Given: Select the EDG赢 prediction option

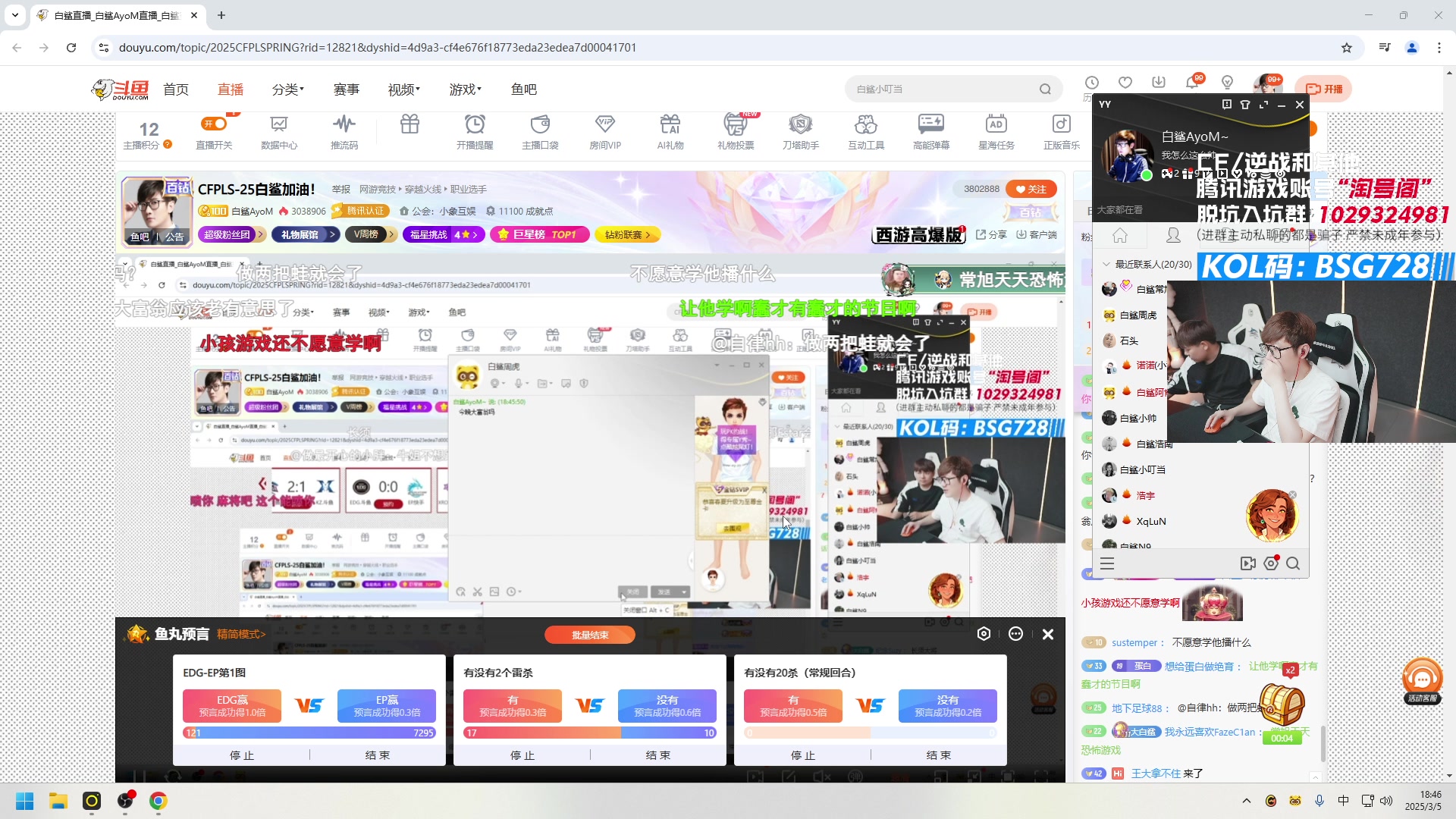Looking at the screenshot, I should (x=232, y=706).
